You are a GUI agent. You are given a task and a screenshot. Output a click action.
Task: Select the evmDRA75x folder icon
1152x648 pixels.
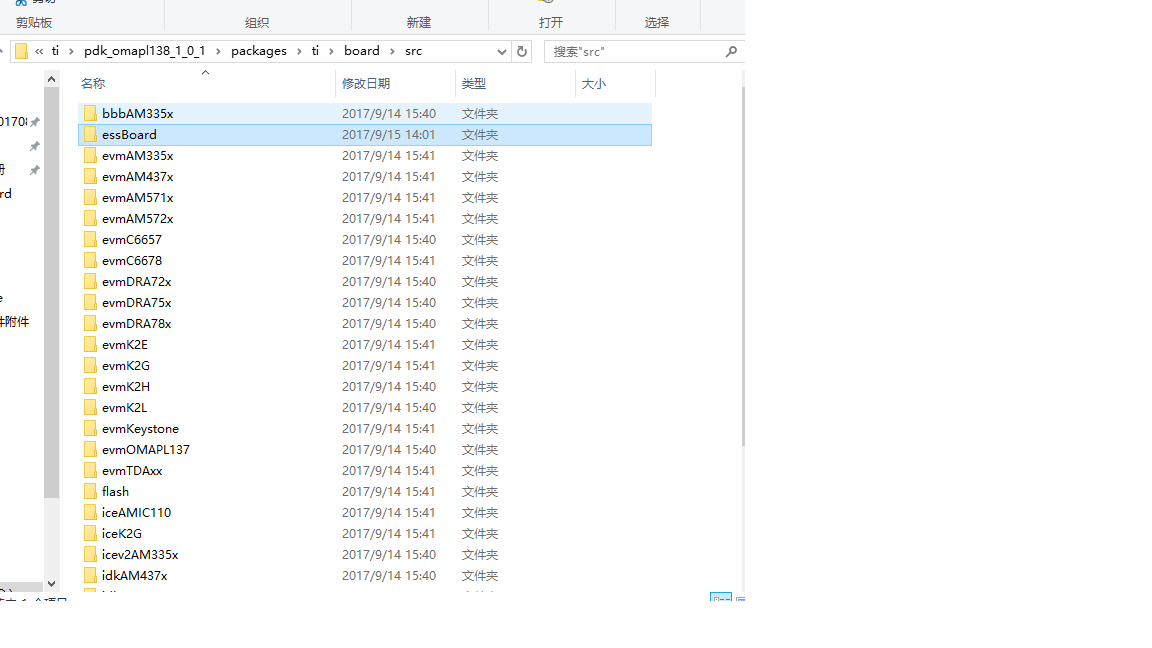coord(90,302)
